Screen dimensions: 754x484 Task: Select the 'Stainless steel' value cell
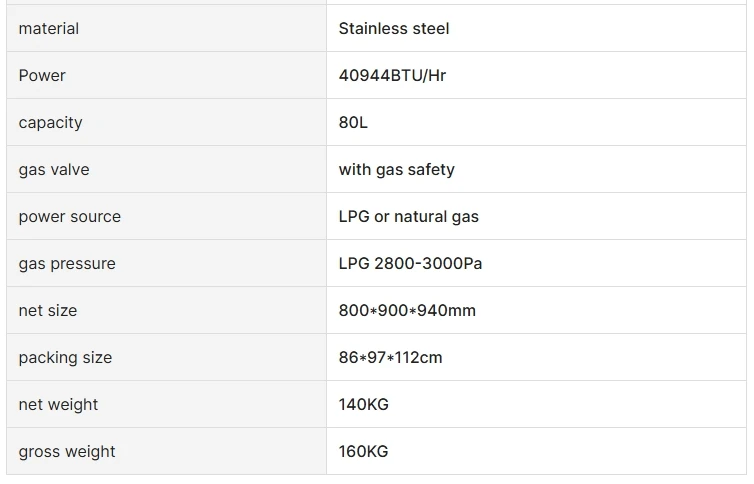pyautogui.click(x=394, y=28)
